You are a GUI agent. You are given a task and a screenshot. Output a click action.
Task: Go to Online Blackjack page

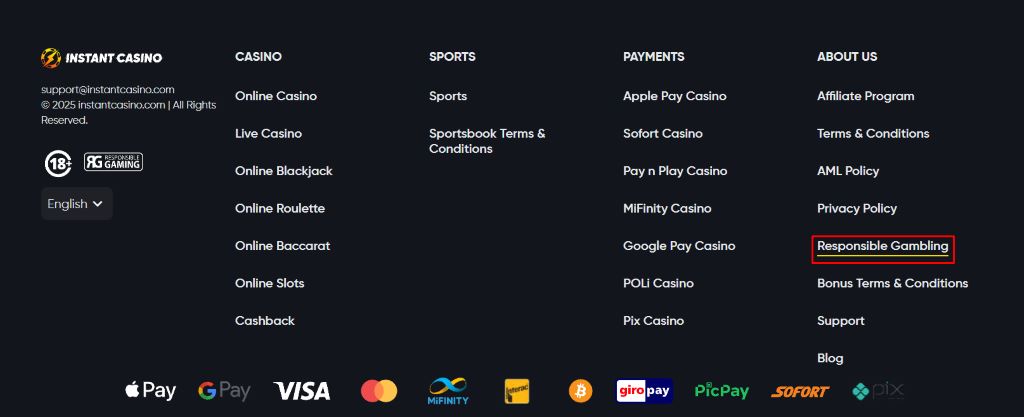pyautogui.click(x=283, y=171)
